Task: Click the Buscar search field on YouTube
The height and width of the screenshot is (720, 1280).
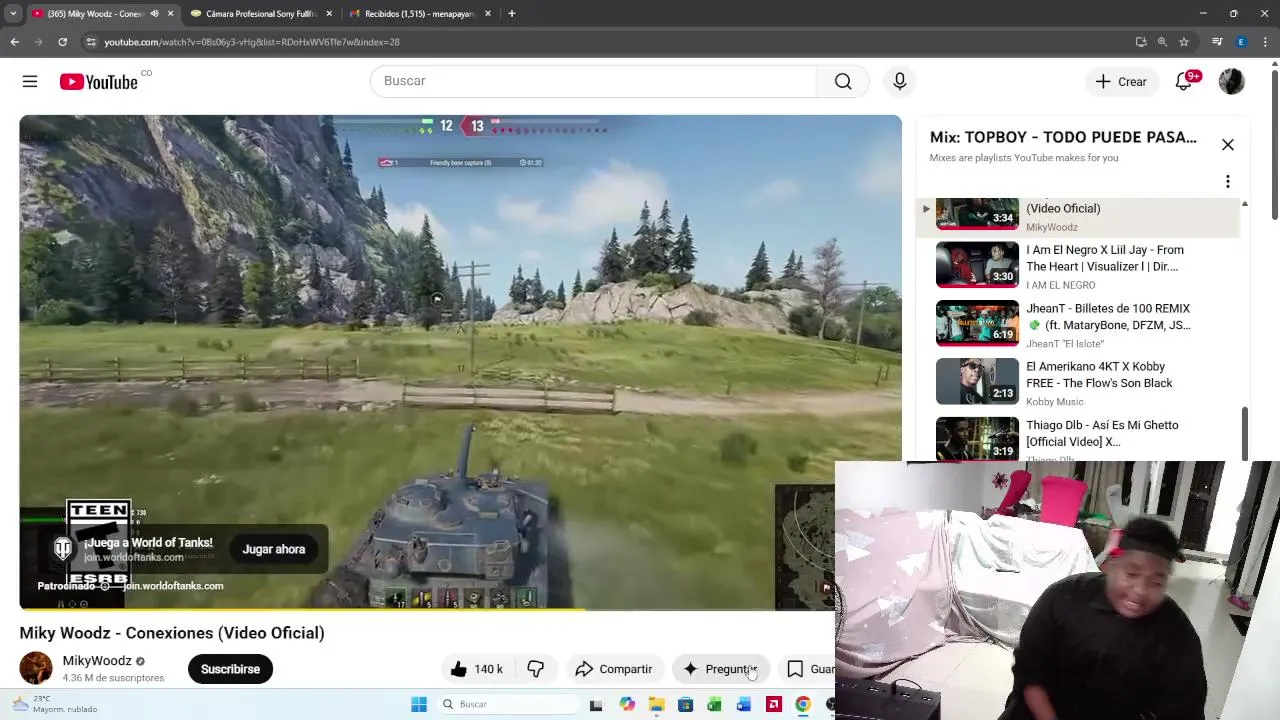Action: [594, 81]
